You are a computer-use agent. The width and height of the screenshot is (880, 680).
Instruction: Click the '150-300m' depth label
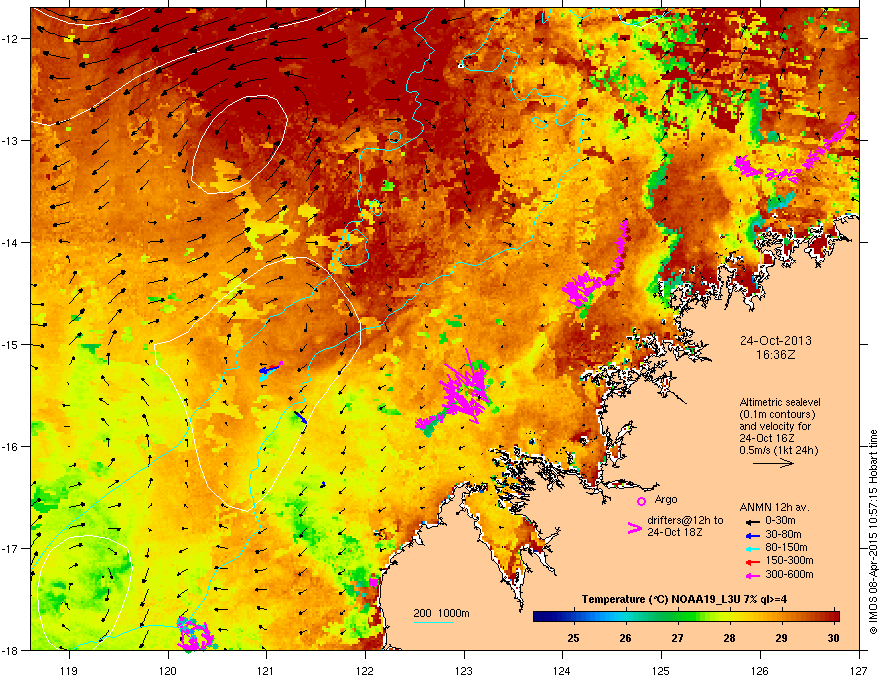[789, 560]
